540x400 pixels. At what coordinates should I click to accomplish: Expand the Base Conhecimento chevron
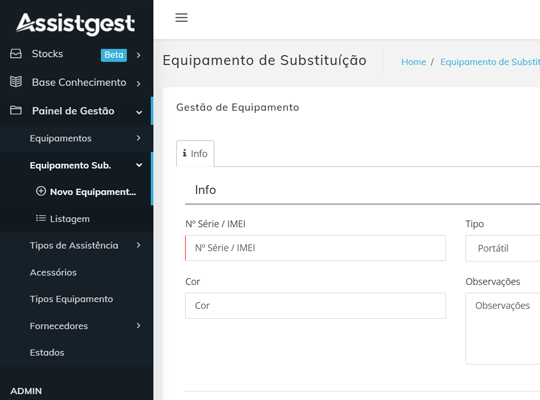point(138,83)
